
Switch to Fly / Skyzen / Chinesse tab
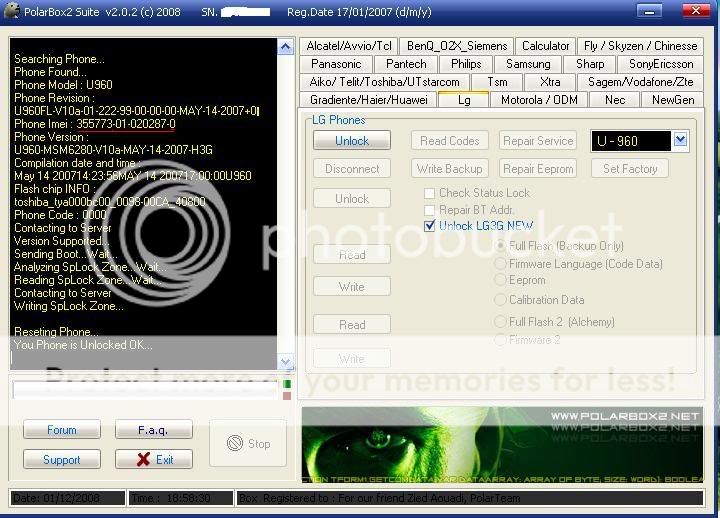(x=641, y=46)
